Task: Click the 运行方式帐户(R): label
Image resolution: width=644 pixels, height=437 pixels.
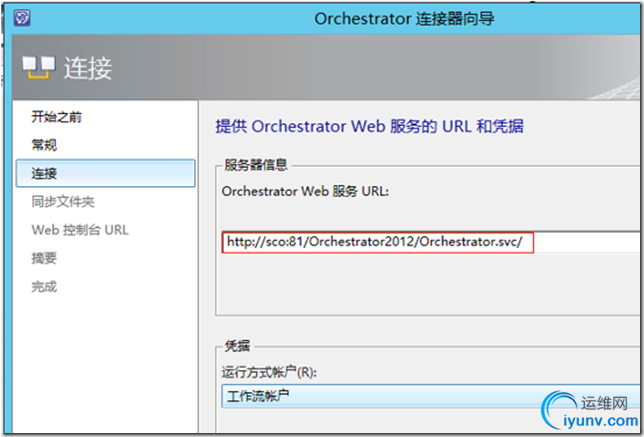Action: coord(269,372)
